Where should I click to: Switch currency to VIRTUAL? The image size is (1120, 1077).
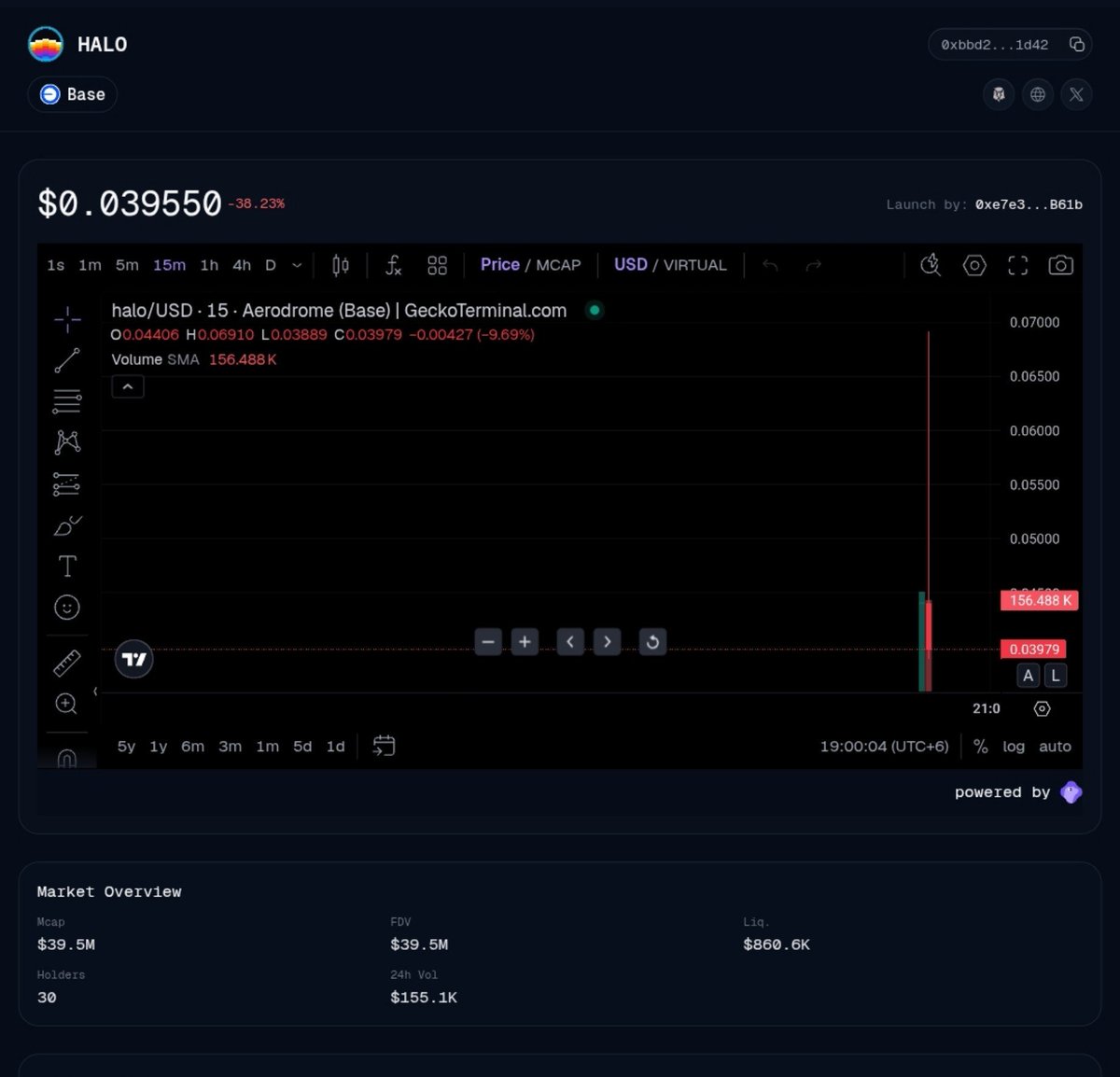tap(695, 265)
